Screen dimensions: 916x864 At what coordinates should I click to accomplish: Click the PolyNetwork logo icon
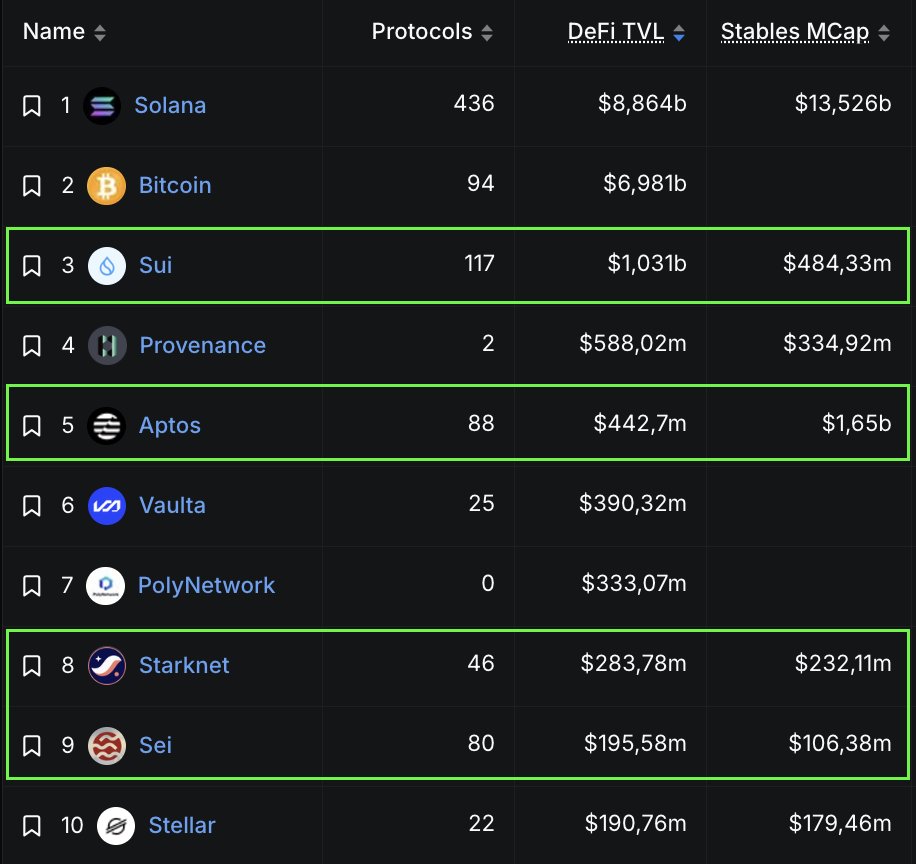(106, 585)
